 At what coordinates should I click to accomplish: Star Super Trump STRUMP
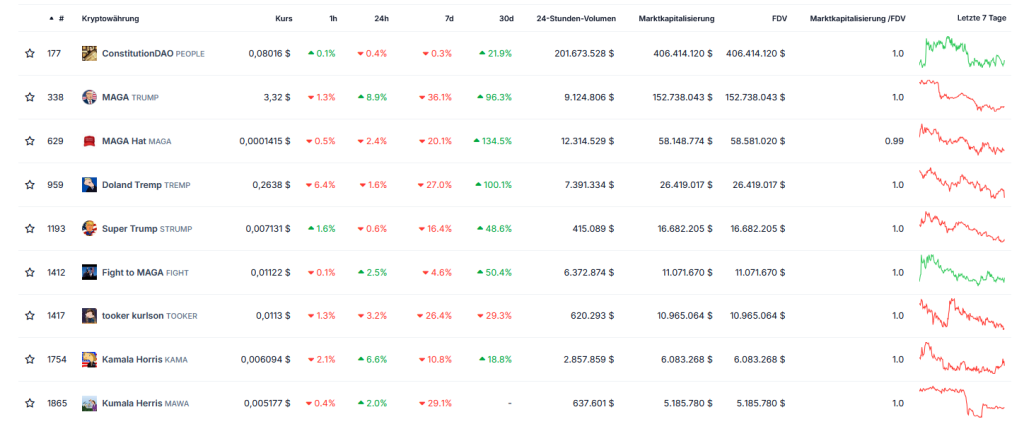(x=29, y=229)
